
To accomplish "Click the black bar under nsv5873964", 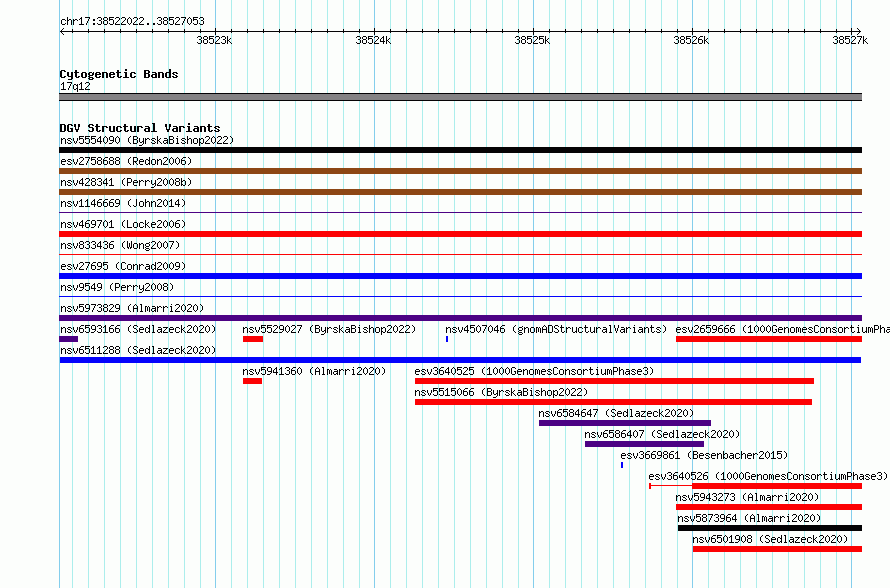I will [x=770, y=528].
